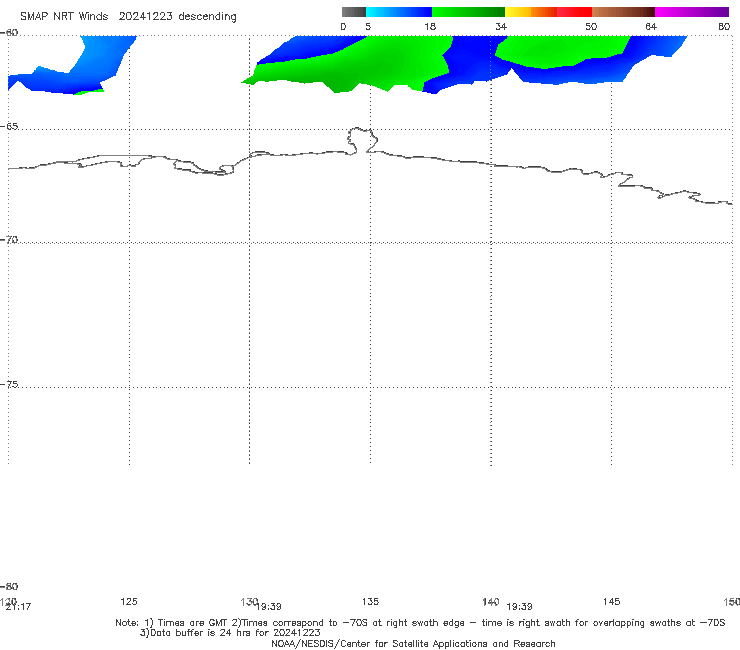Pick the brown segment of the color bar
The height and width of the screenshot is (650, 740).
623,12
